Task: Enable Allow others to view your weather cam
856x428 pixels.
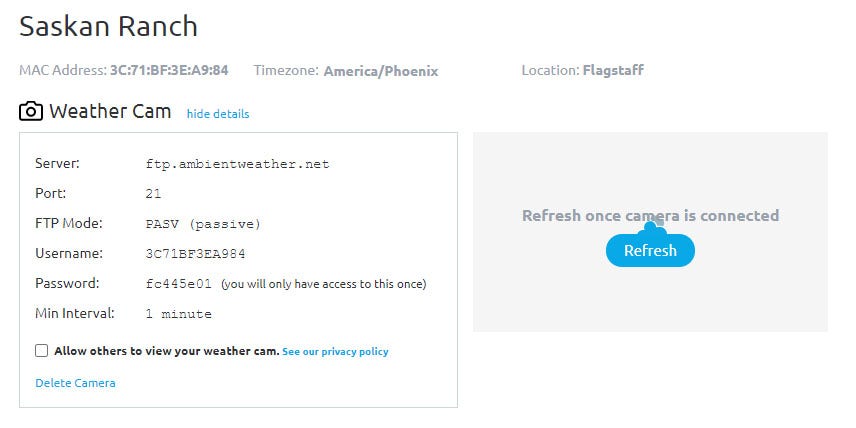Action: (41, 350)
